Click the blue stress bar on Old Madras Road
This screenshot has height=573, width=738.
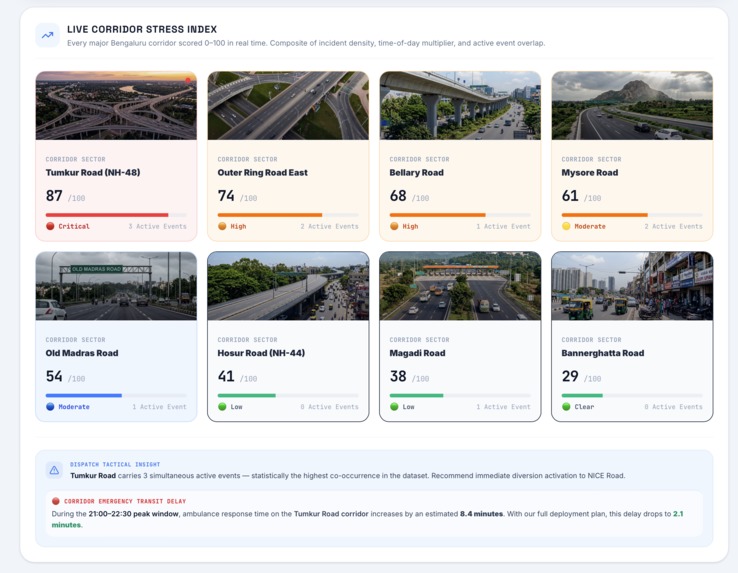tap(84, 395)
